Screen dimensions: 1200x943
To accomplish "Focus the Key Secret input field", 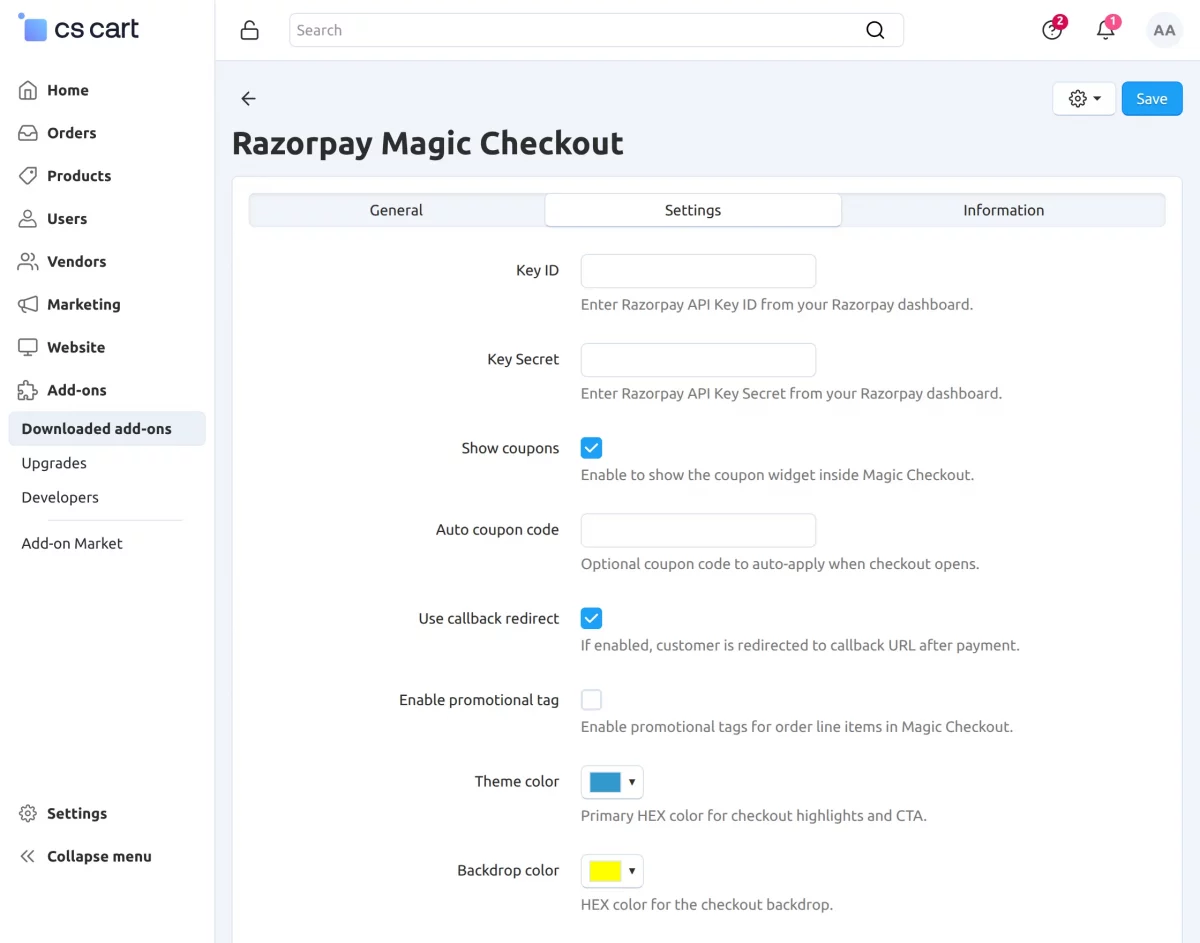I will coord(698,360).
